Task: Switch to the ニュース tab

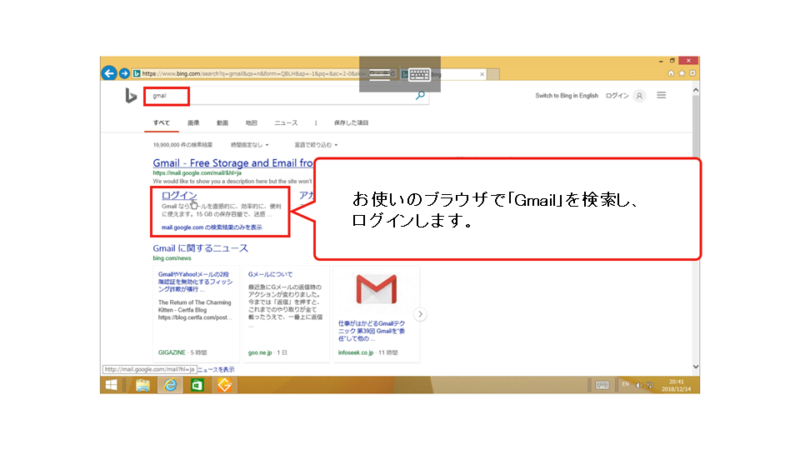Action: 286,123
